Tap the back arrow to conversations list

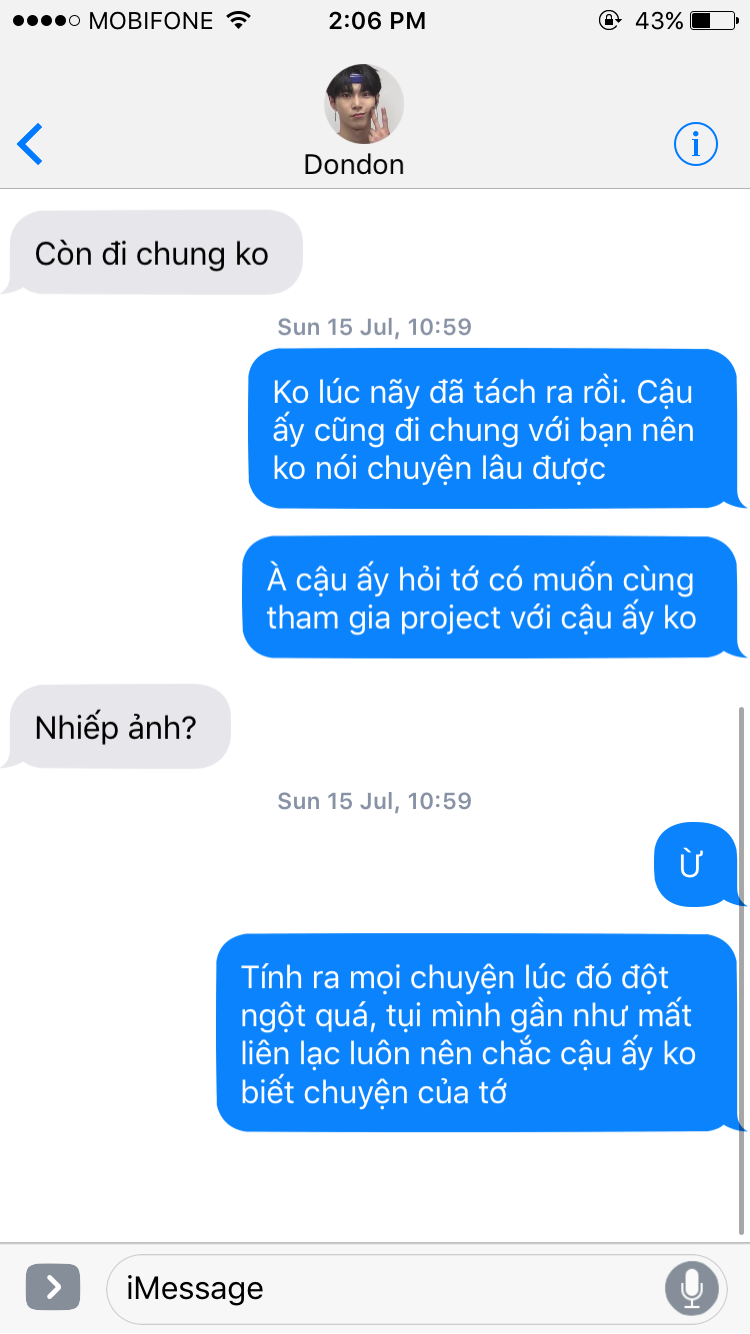point(31,145)
